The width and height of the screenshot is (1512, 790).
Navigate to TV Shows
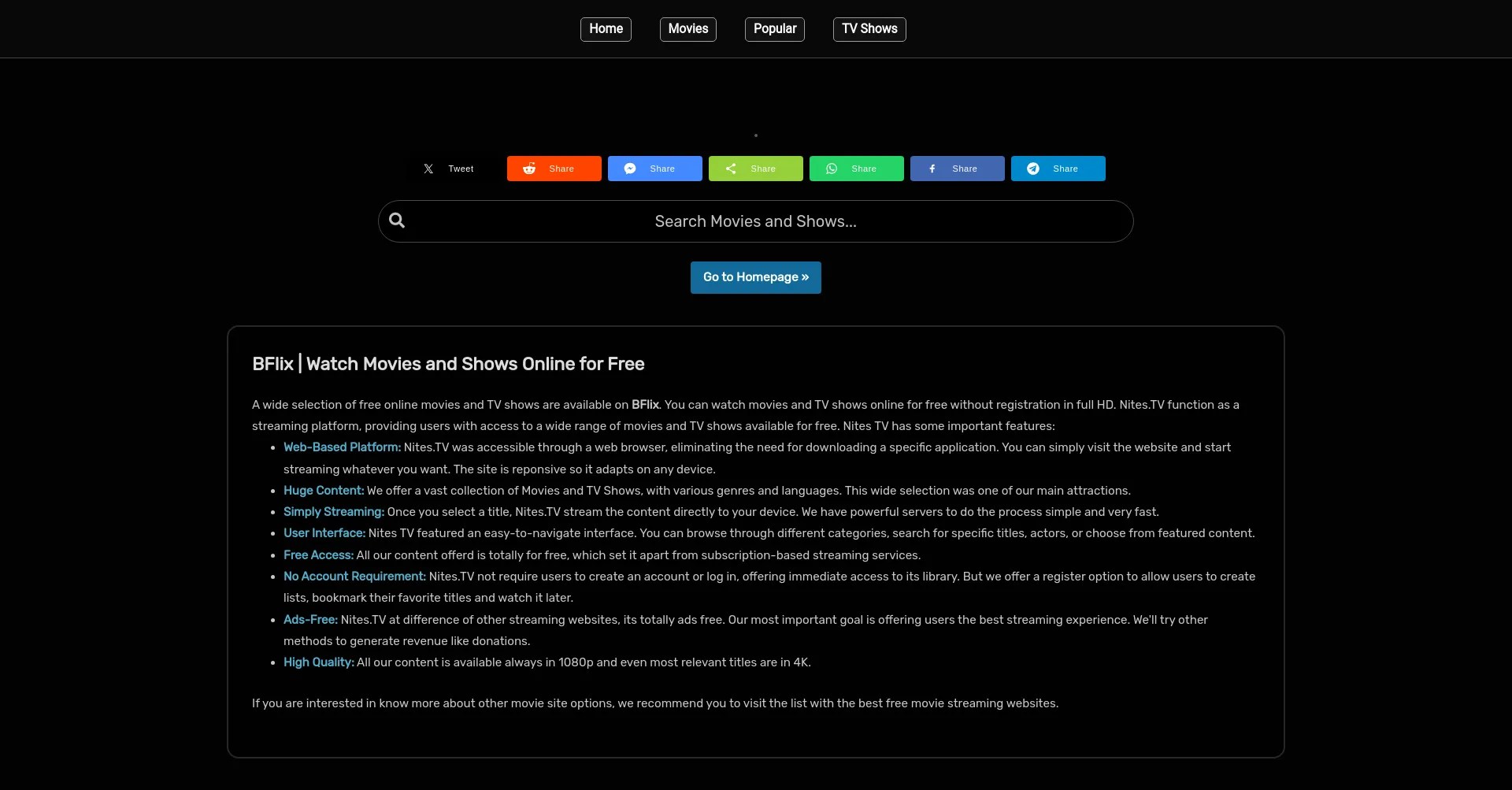869,29
